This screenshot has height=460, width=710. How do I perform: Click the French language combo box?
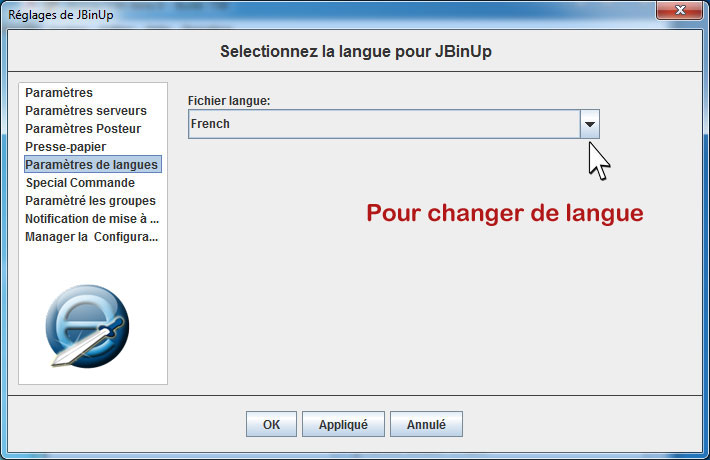[393, 124]
